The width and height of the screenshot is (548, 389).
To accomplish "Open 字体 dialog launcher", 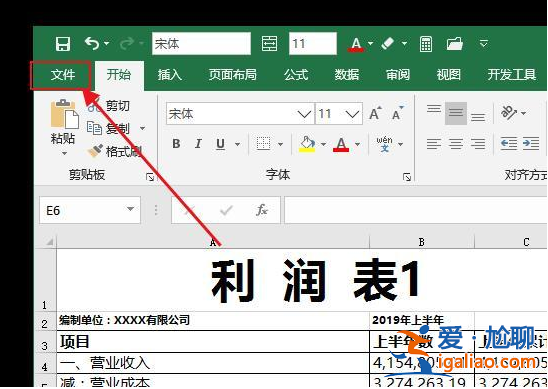I will 407,177.
